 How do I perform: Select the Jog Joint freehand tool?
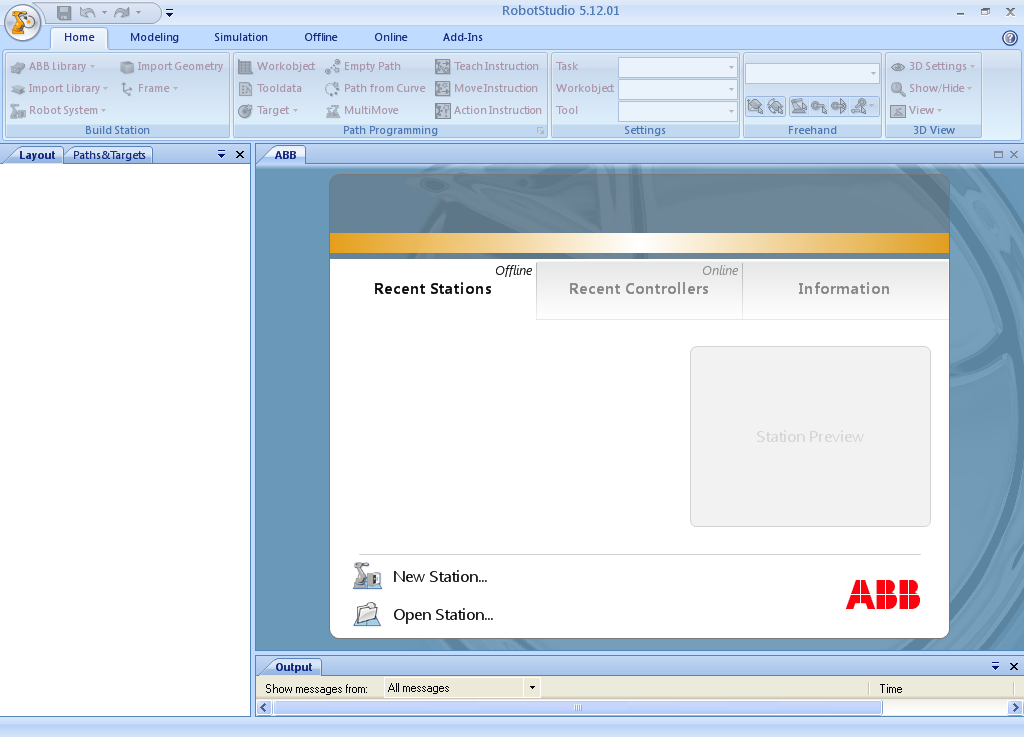click(x=799, y=106)
